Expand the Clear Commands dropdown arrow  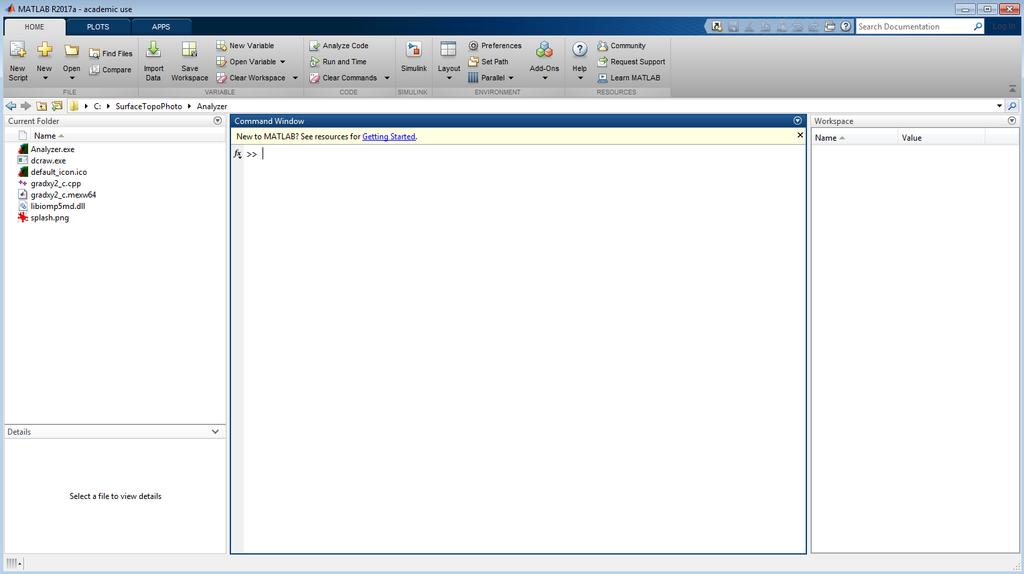(387, 78)
